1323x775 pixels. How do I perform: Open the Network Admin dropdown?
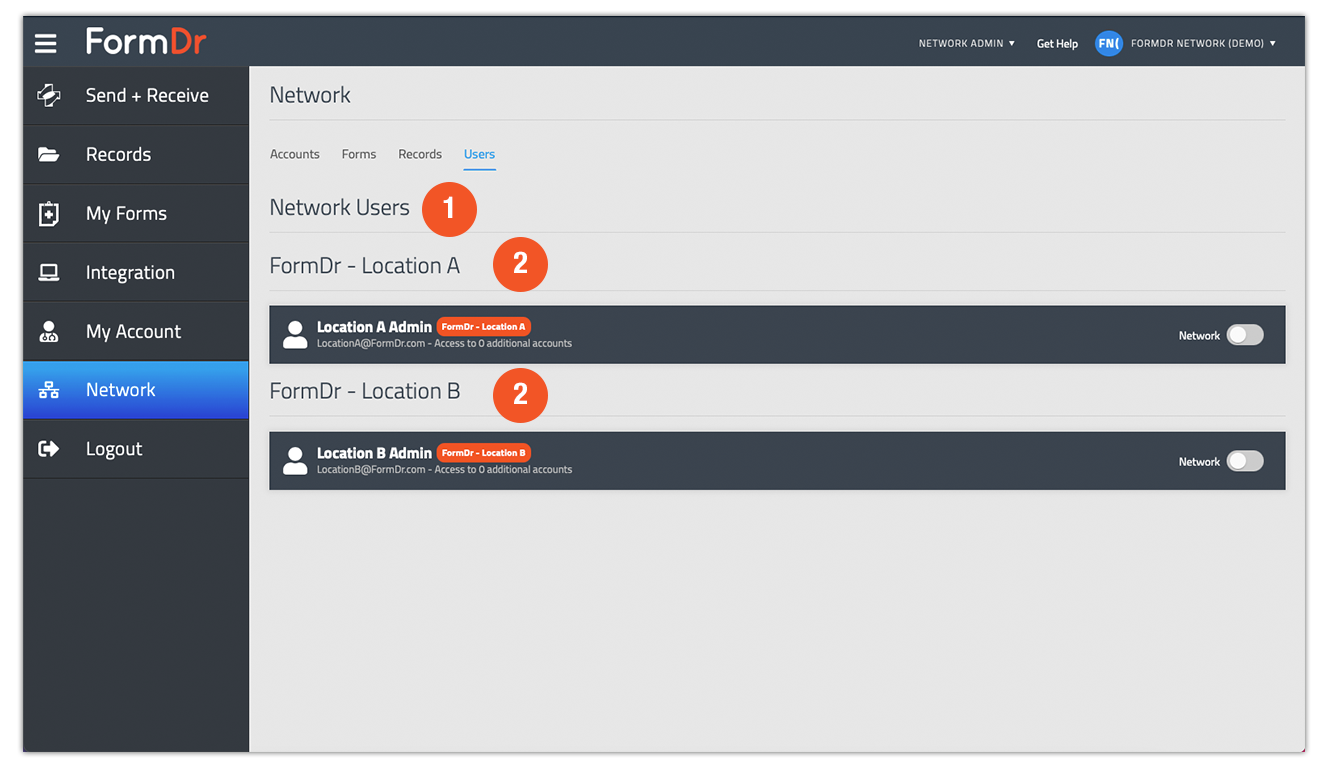(967, 44)
